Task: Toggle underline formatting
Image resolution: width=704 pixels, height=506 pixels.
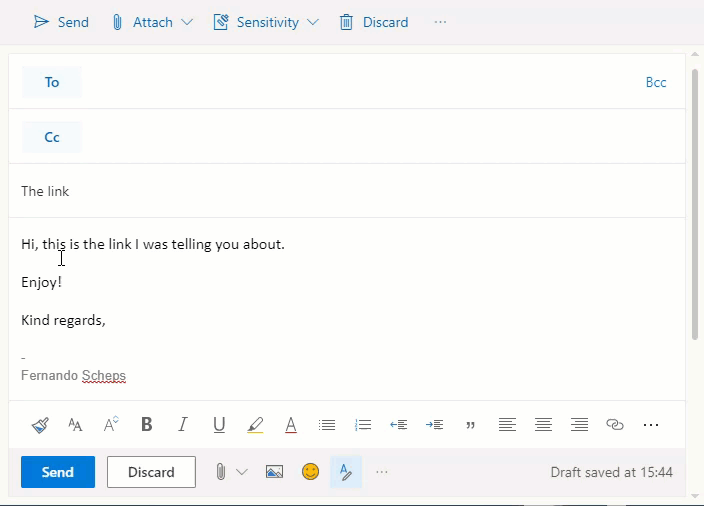Action: [x=219, y=425]
